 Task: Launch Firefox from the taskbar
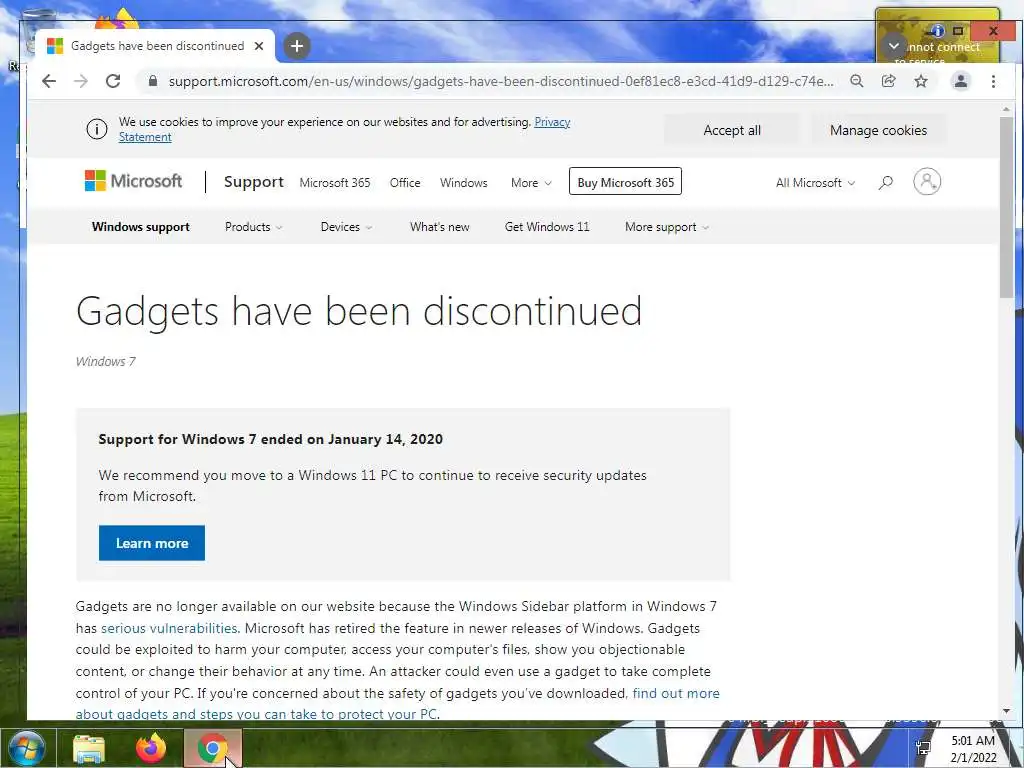coord(151,748)
